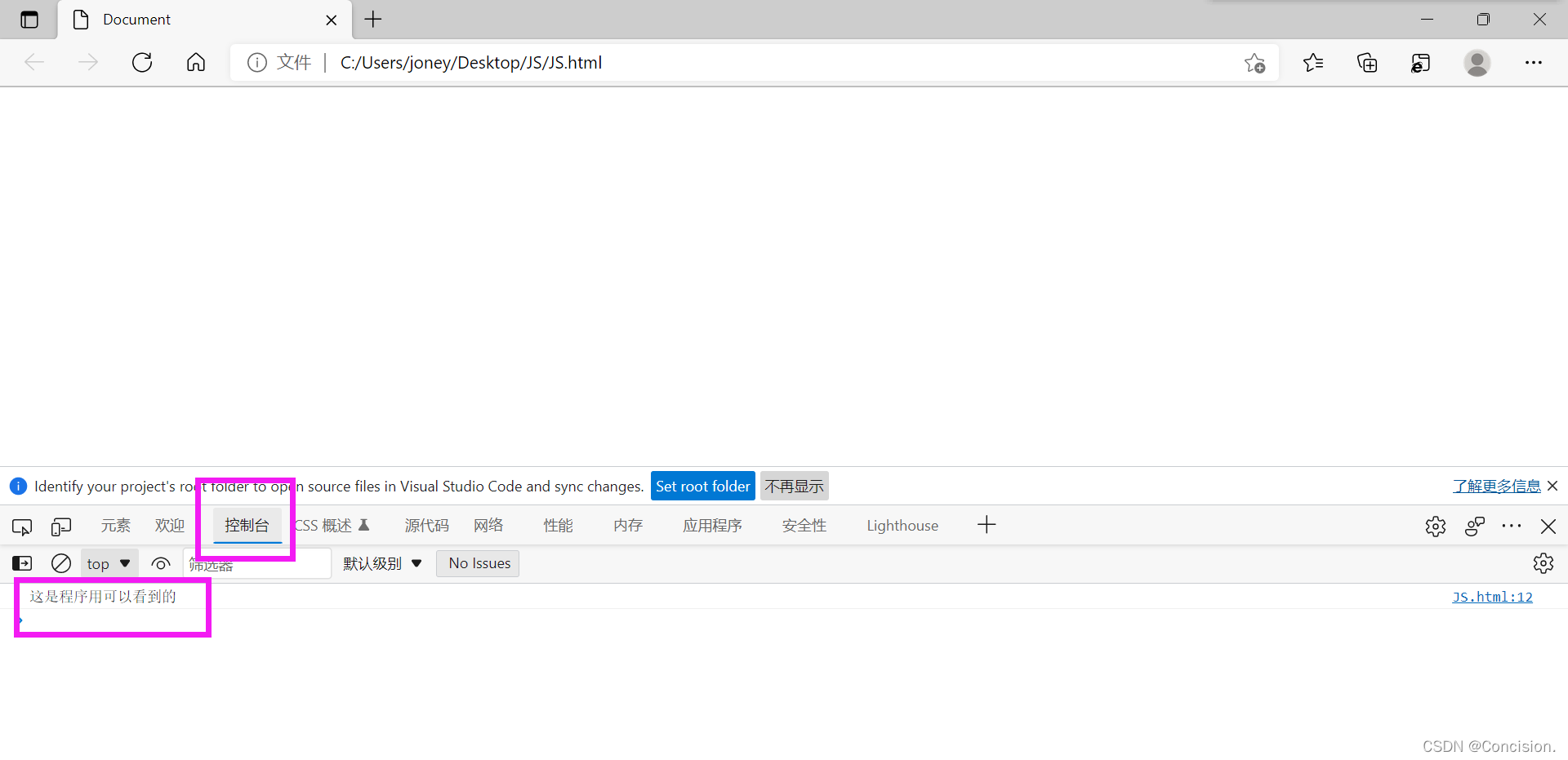This screenshot has height=760, width=1568.
Task: Click Set root folder button
Action: point(702,486)
